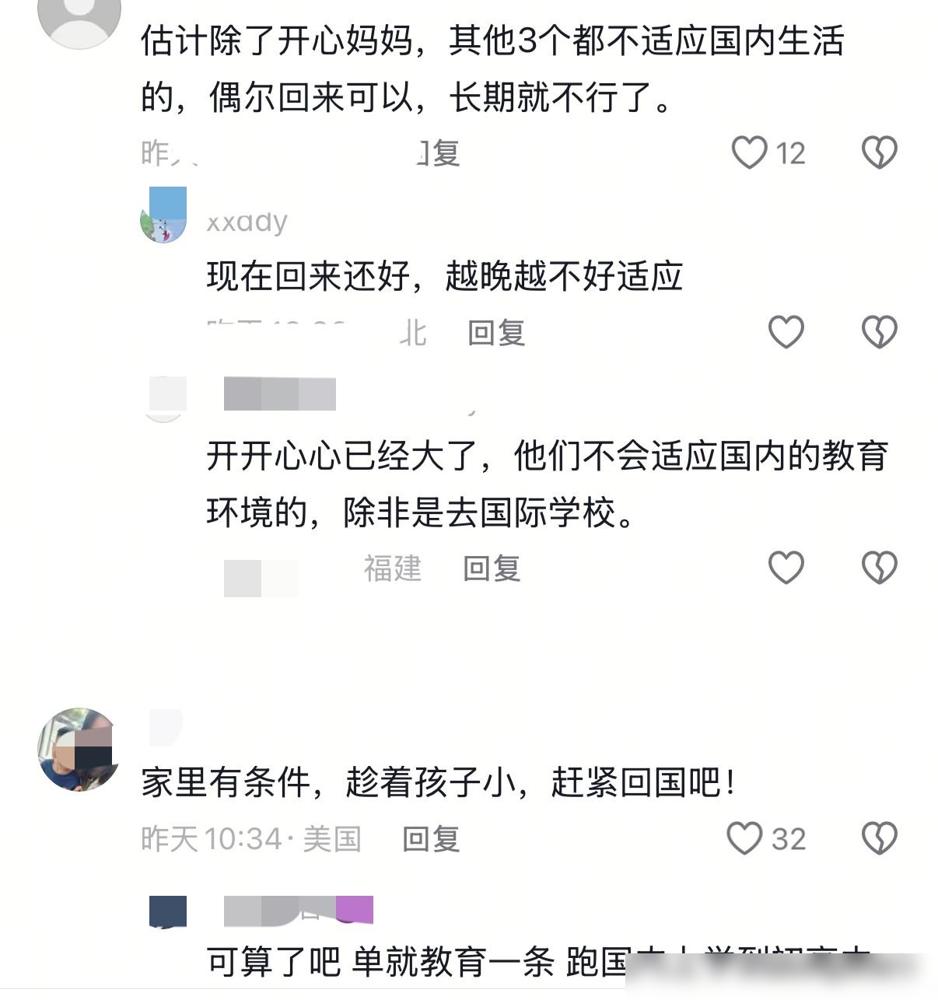Like xxady's reply about 越晚越不好适应
The width and height of the screenshot is (938, 1000).
[786, 332]
